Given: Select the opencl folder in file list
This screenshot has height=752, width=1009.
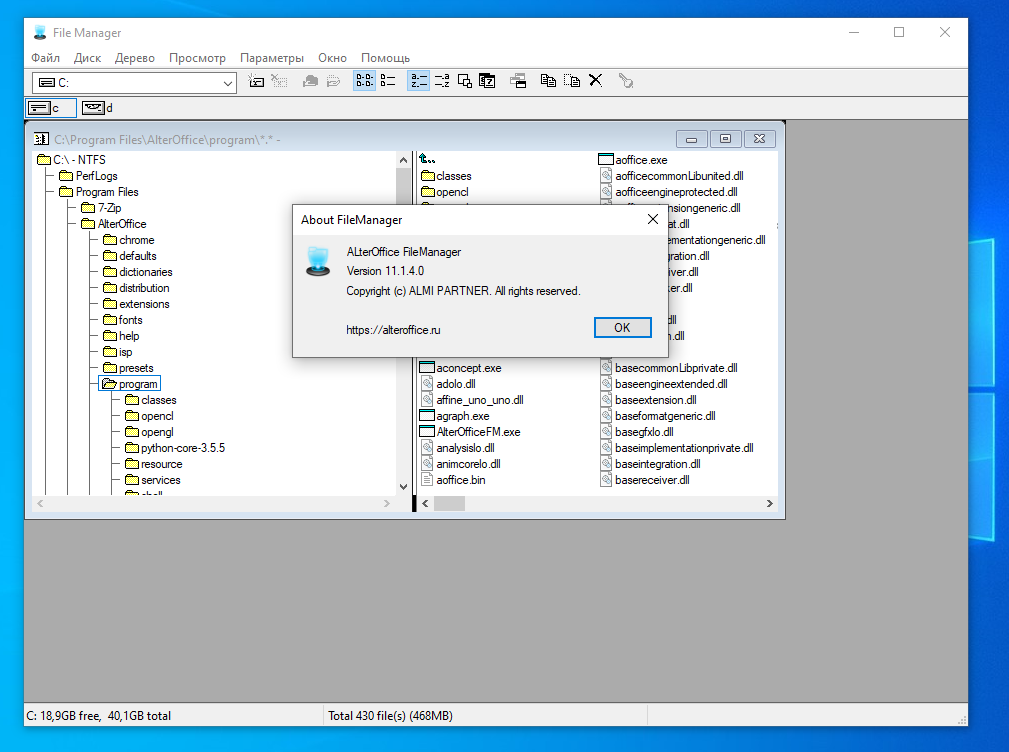Looking at the screenshot, I should [445, 192].
